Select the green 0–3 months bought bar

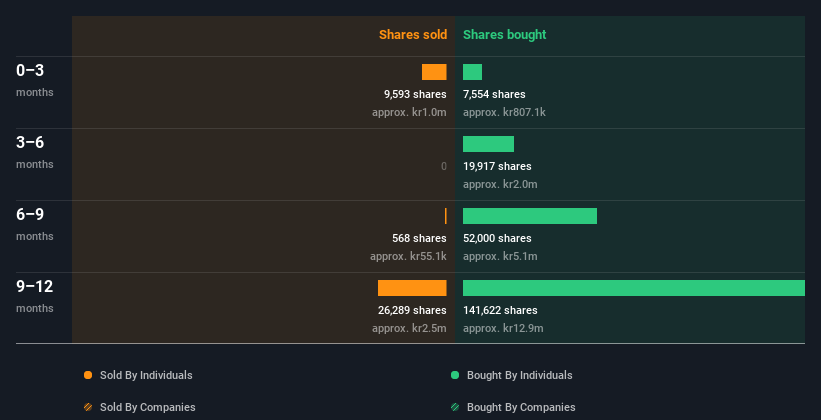coord(472,72)
